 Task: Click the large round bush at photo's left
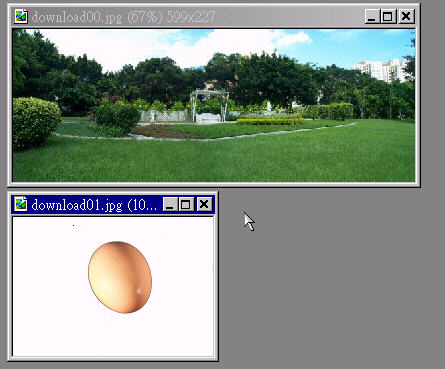[36, 121]
